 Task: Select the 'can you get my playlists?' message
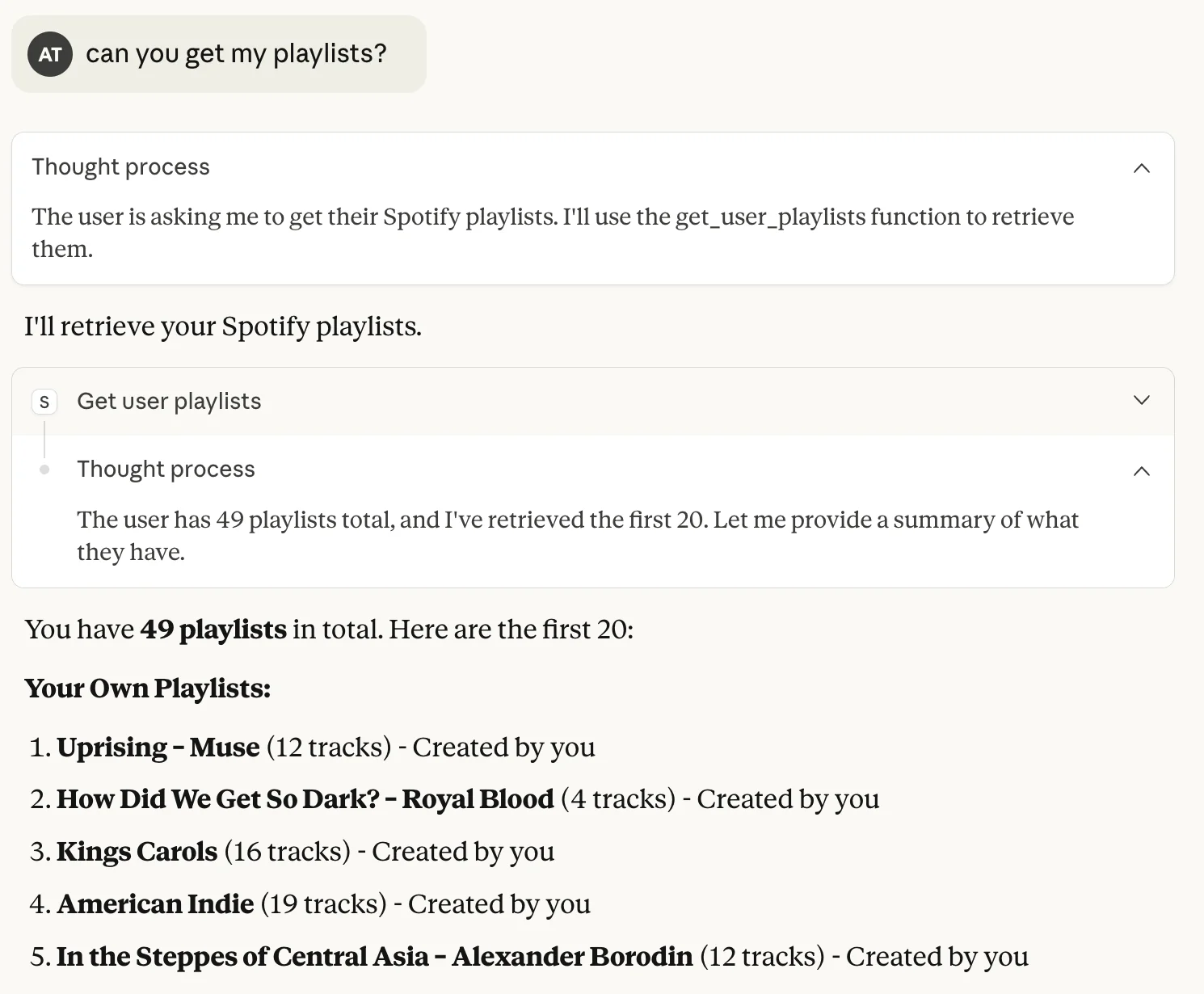[x=236, y=54]
